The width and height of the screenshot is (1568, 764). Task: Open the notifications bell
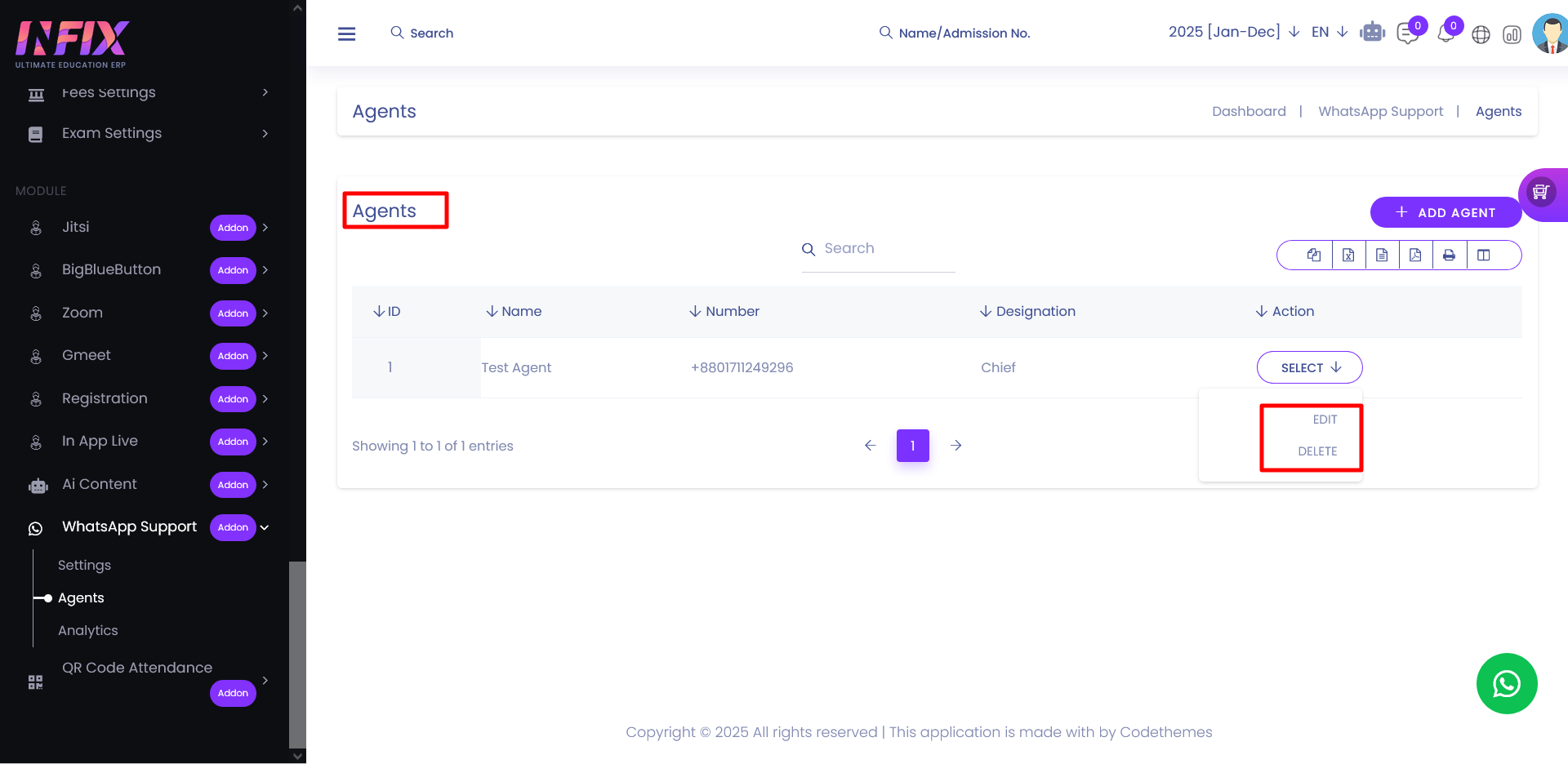[x=1445, y=34]
